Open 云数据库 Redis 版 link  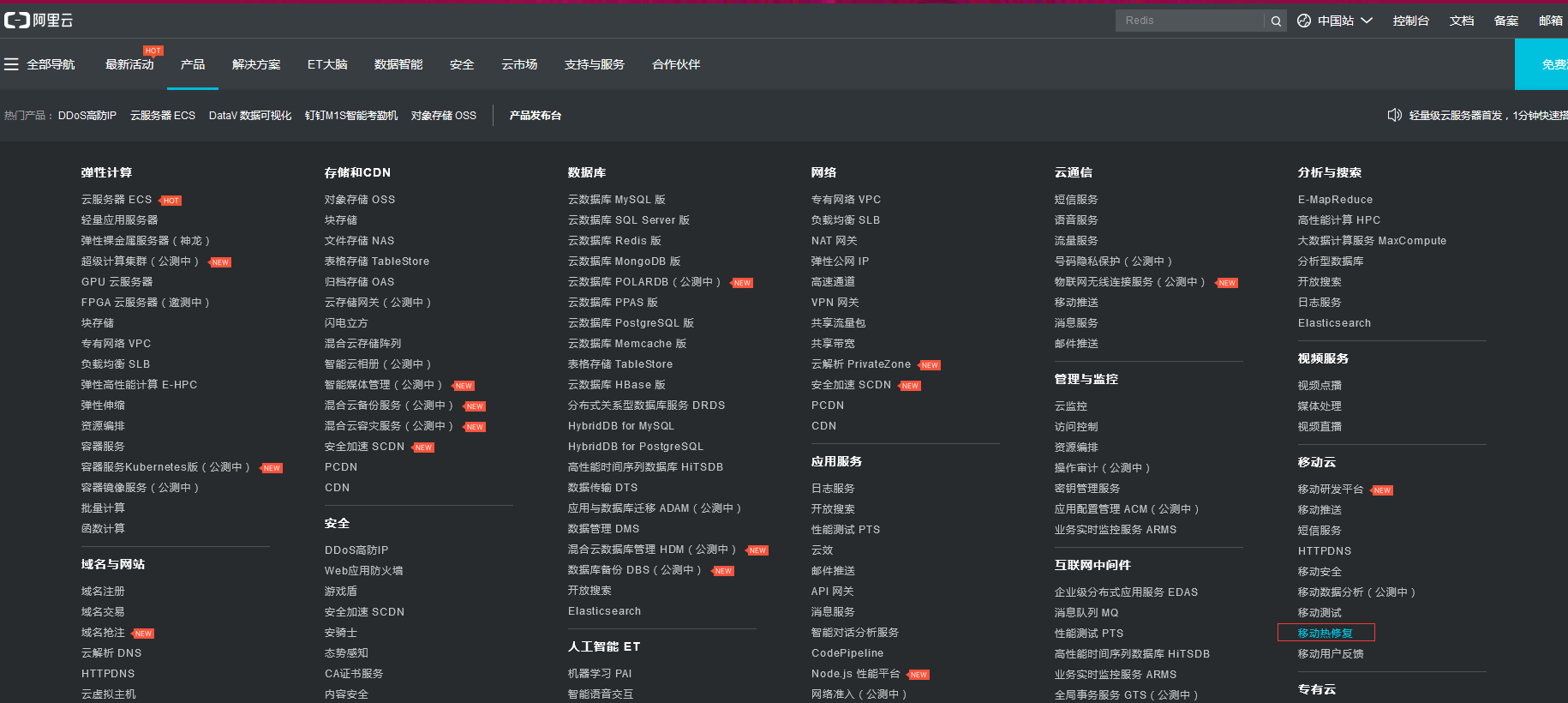tap(615, 241)
